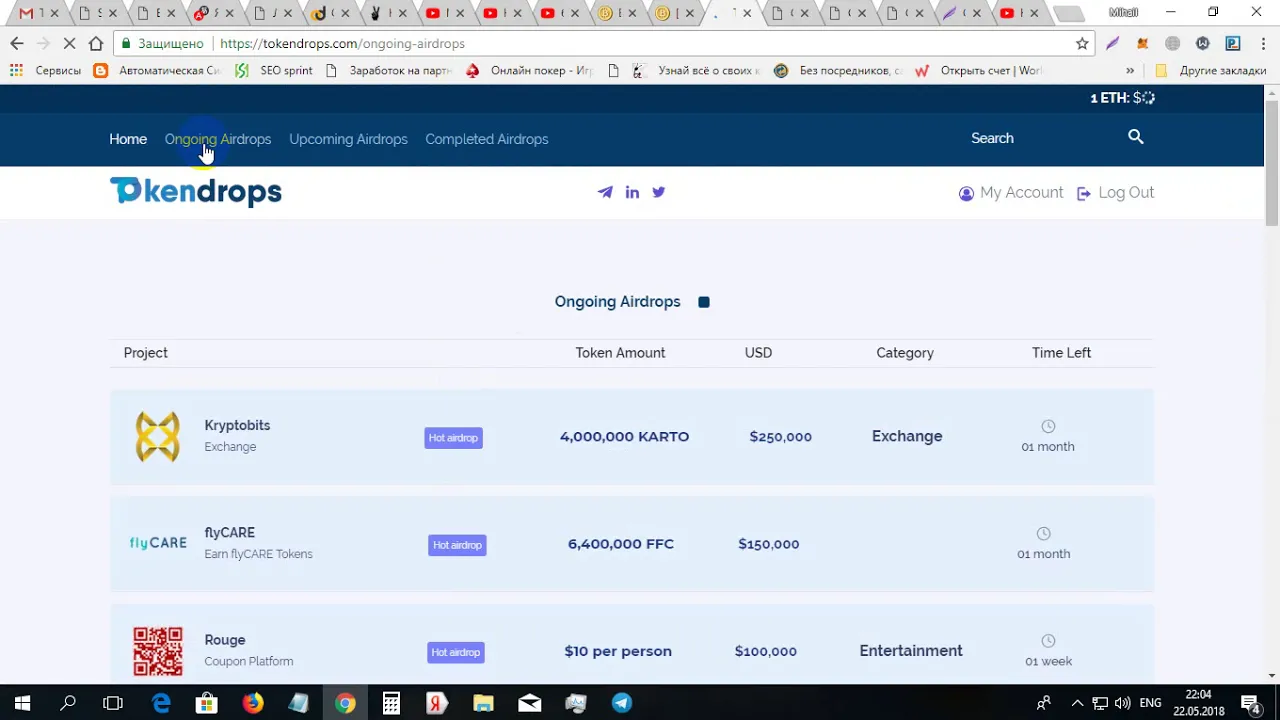
Task: Click the Token Amount column header
Action: pos(620,353)
